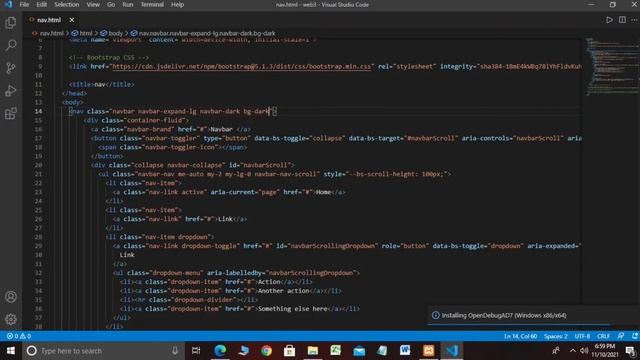Open the Manage gear icon
Viewport: 640px width, 360px height.
[x=11, y=319]
